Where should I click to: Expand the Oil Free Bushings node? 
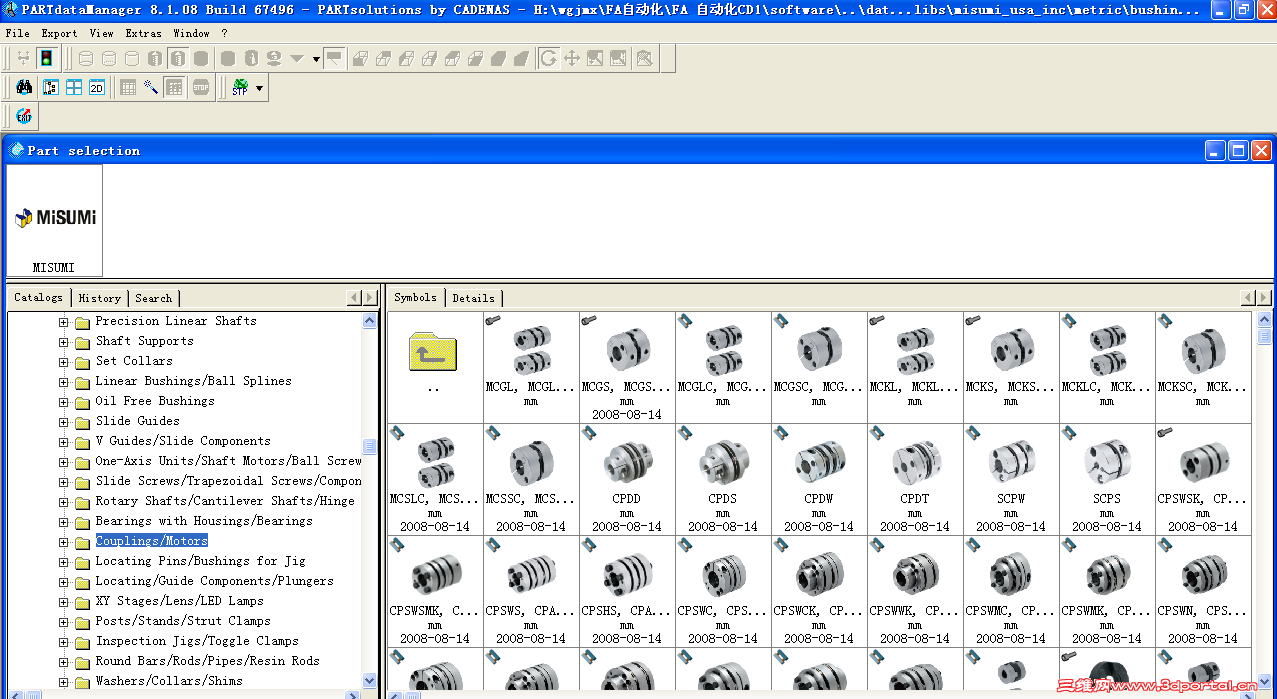pyautogui.click(x=64, y=402)
